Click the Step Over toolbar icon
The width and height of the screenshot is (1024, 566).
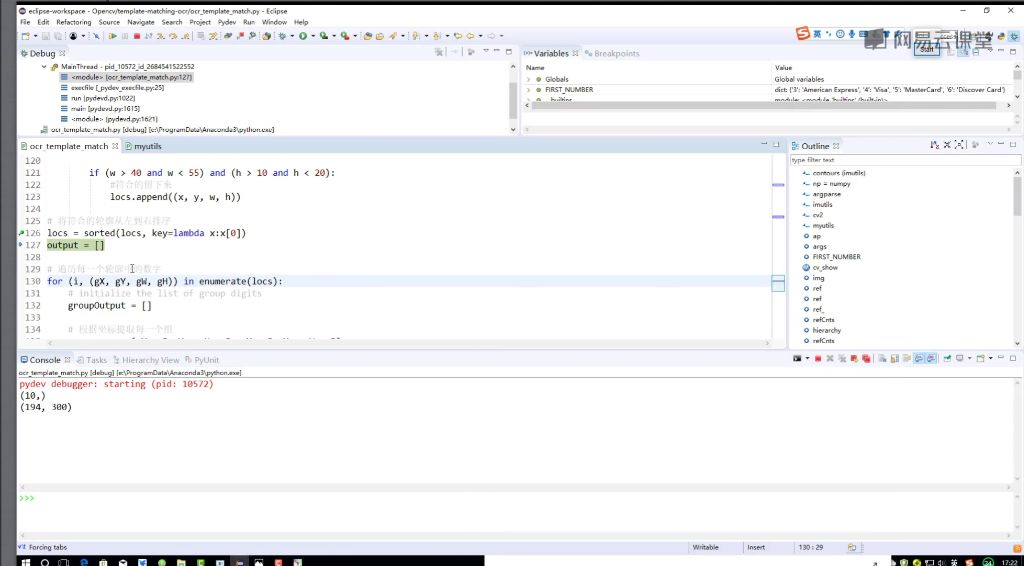pyautogui.click(x=172, y=36)
